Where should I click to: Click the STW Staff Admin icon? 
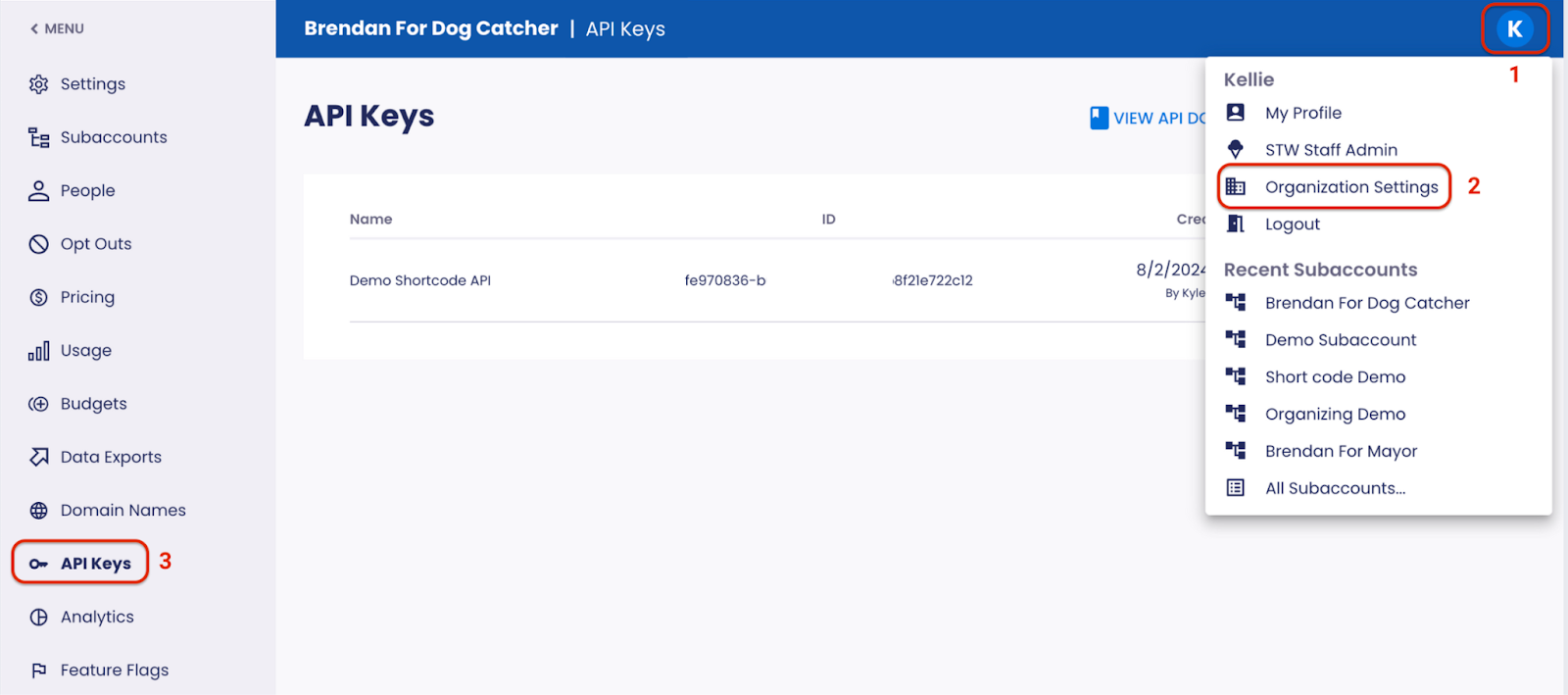[x=1236, y=150]
